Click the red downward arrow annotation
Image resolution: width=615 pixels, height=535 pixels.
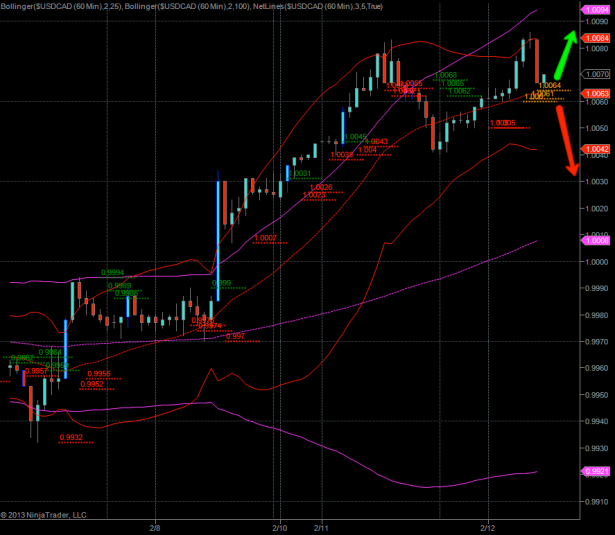pos(566,140)
